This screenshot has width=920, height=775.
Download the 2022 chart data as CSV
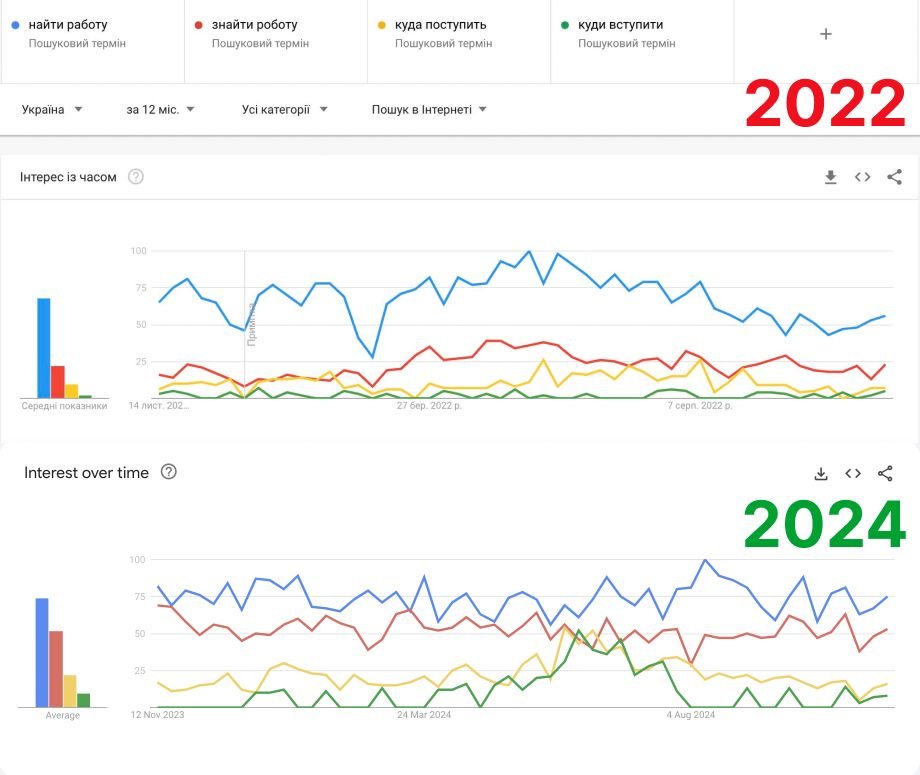tap(830, 177)
